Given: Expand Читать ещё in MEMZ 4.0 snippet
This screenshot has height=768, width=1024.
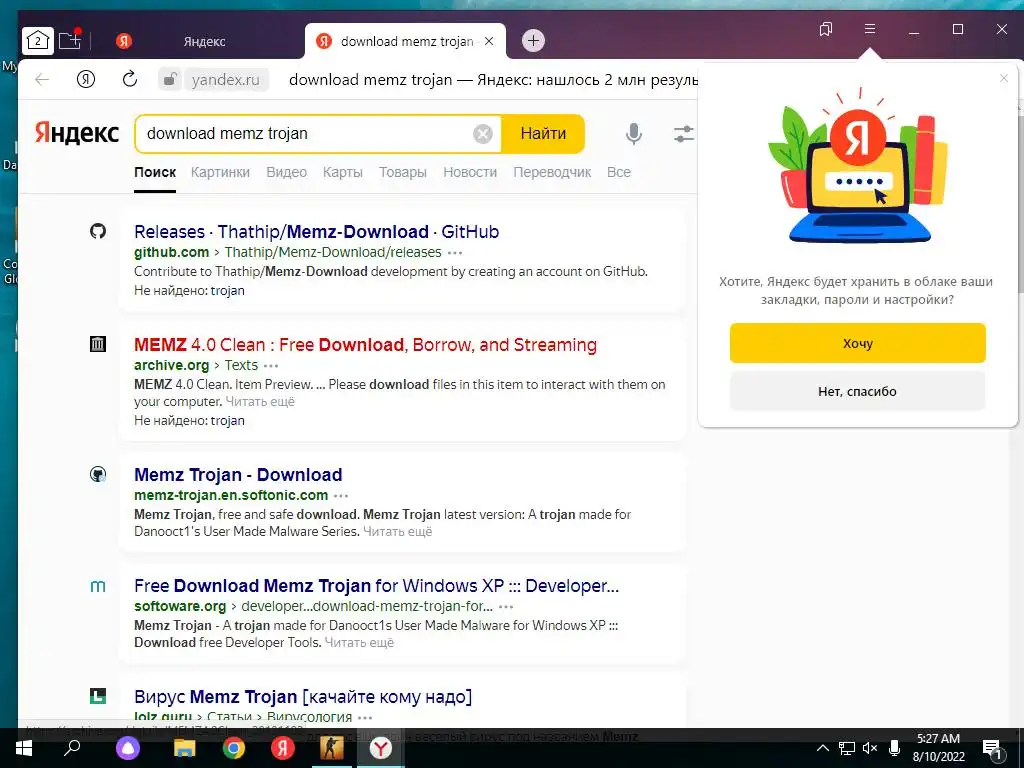Looking at the screenshot, I should click(260, 402).
